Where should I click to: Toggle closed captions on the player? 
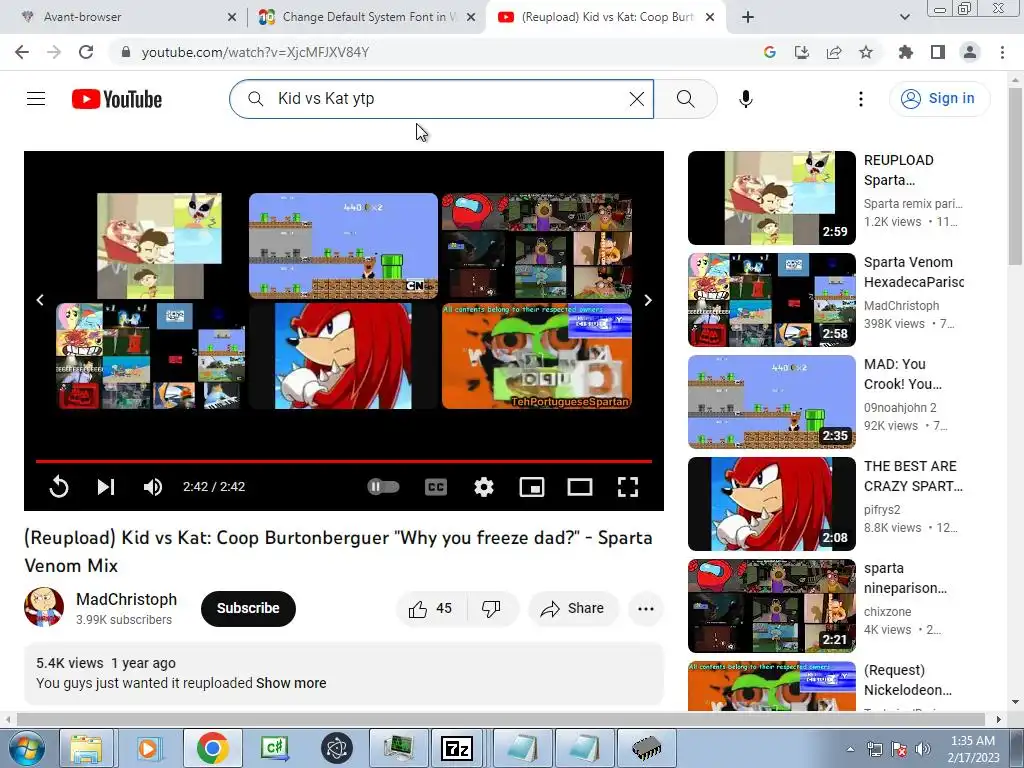pyautogui.click(x=436, y=487)
